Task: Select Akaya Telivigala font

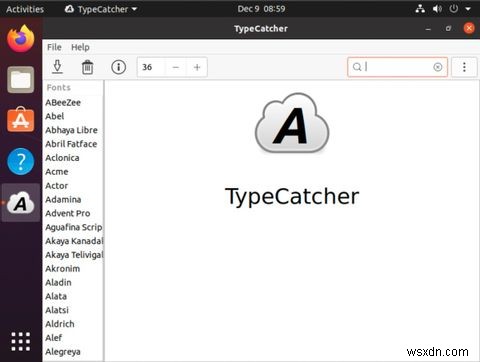Action: point(73,255)
